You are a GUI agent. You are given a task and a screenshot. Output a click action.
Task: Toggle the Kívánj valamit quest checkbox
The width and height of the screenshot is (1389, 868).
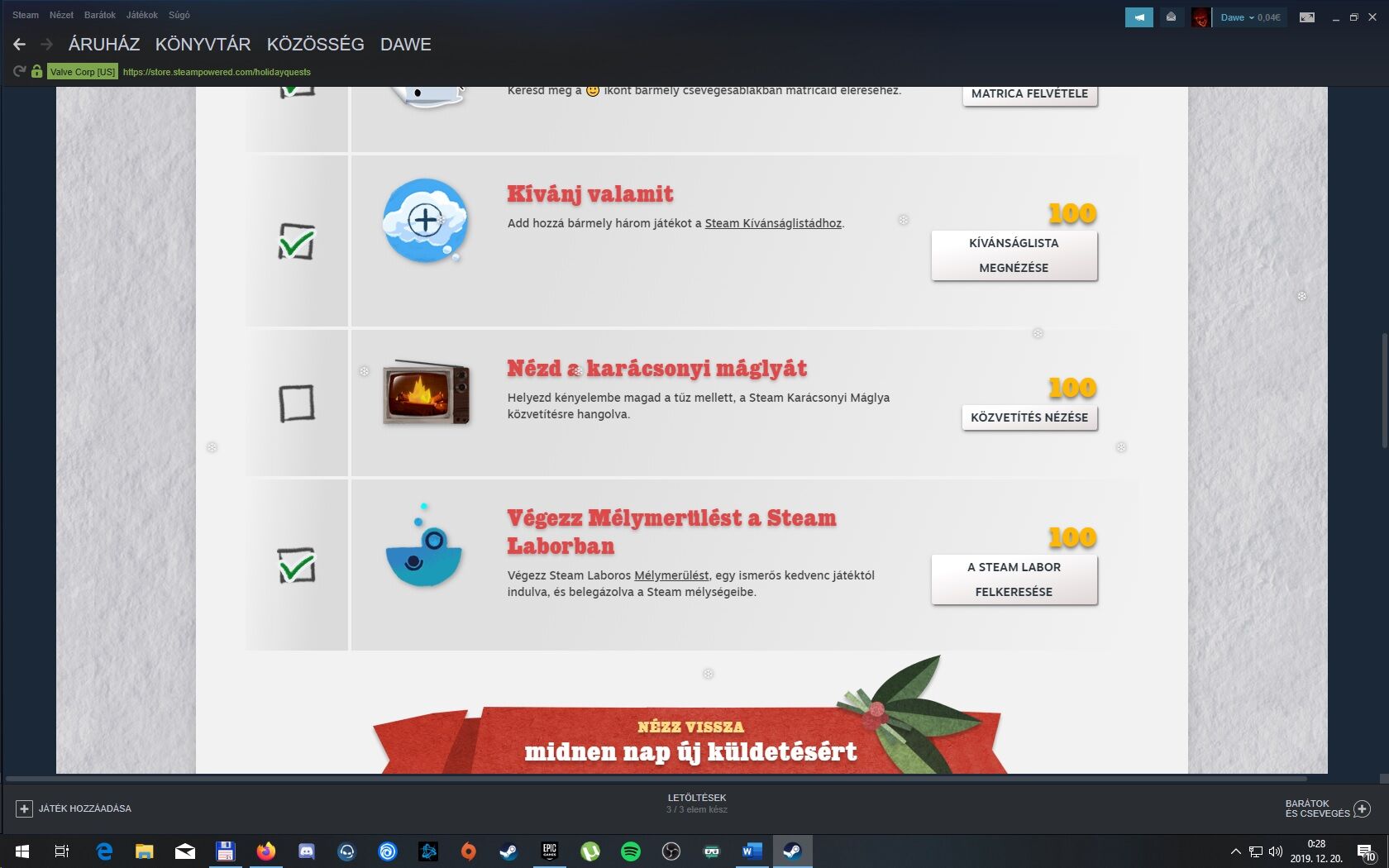pyautogui.click(x=297, y=241)
